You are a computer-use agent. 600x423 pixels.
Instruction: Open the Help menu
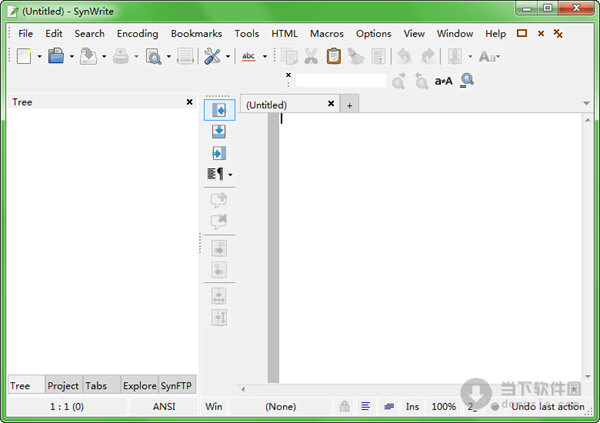[496, 34]
